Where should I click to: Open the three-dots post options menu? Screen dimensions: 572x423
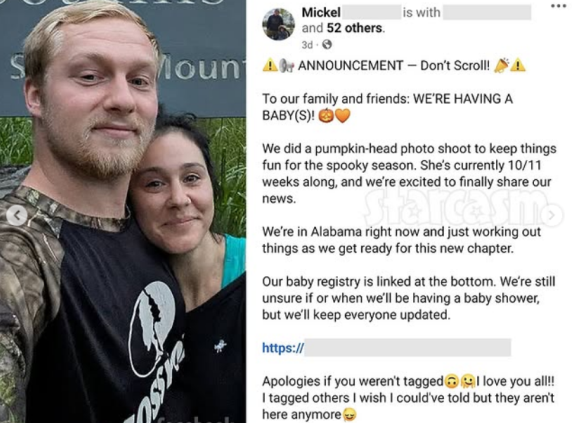[x=558, y=6]
